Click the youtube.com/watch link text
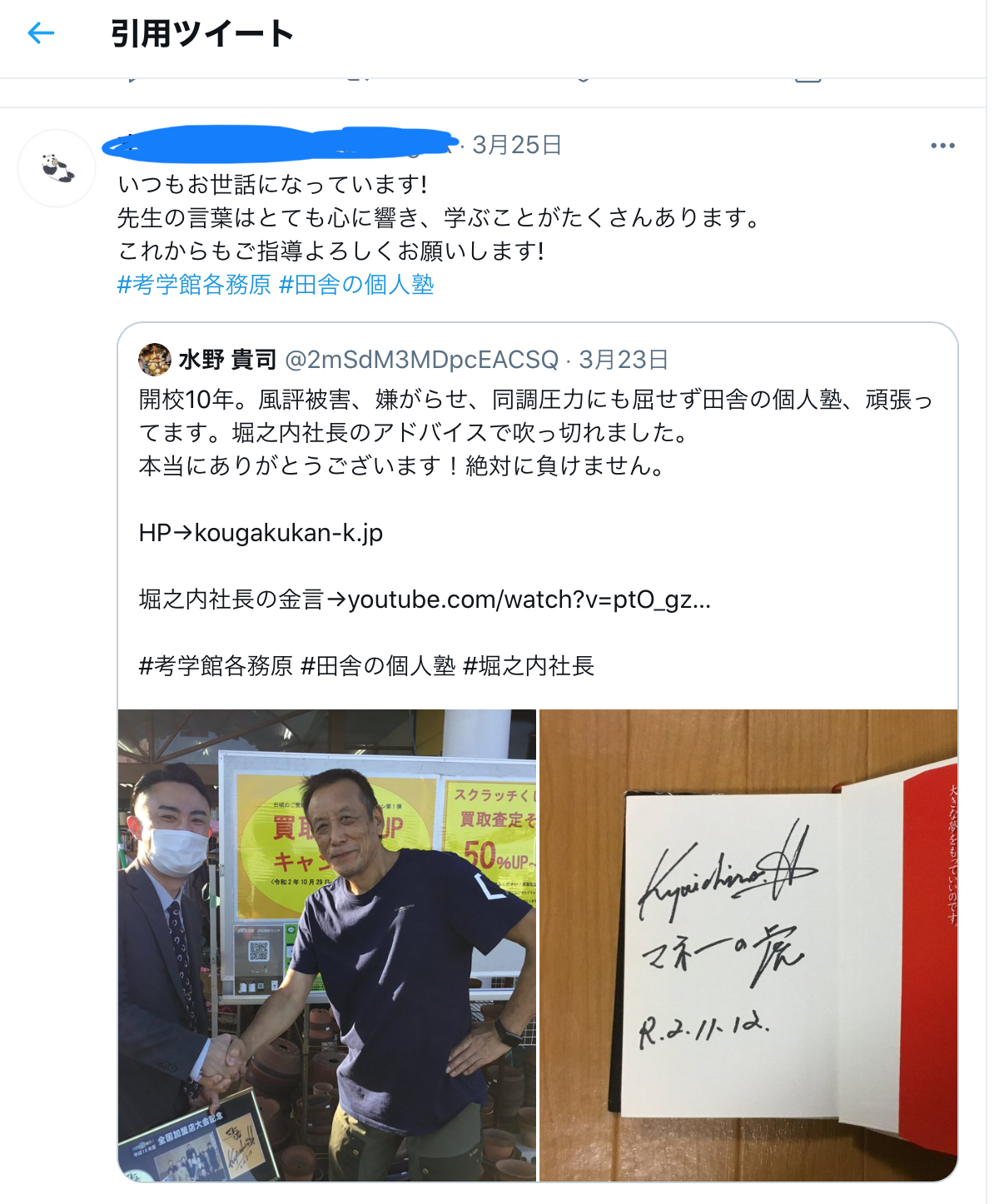 (529, 600)
